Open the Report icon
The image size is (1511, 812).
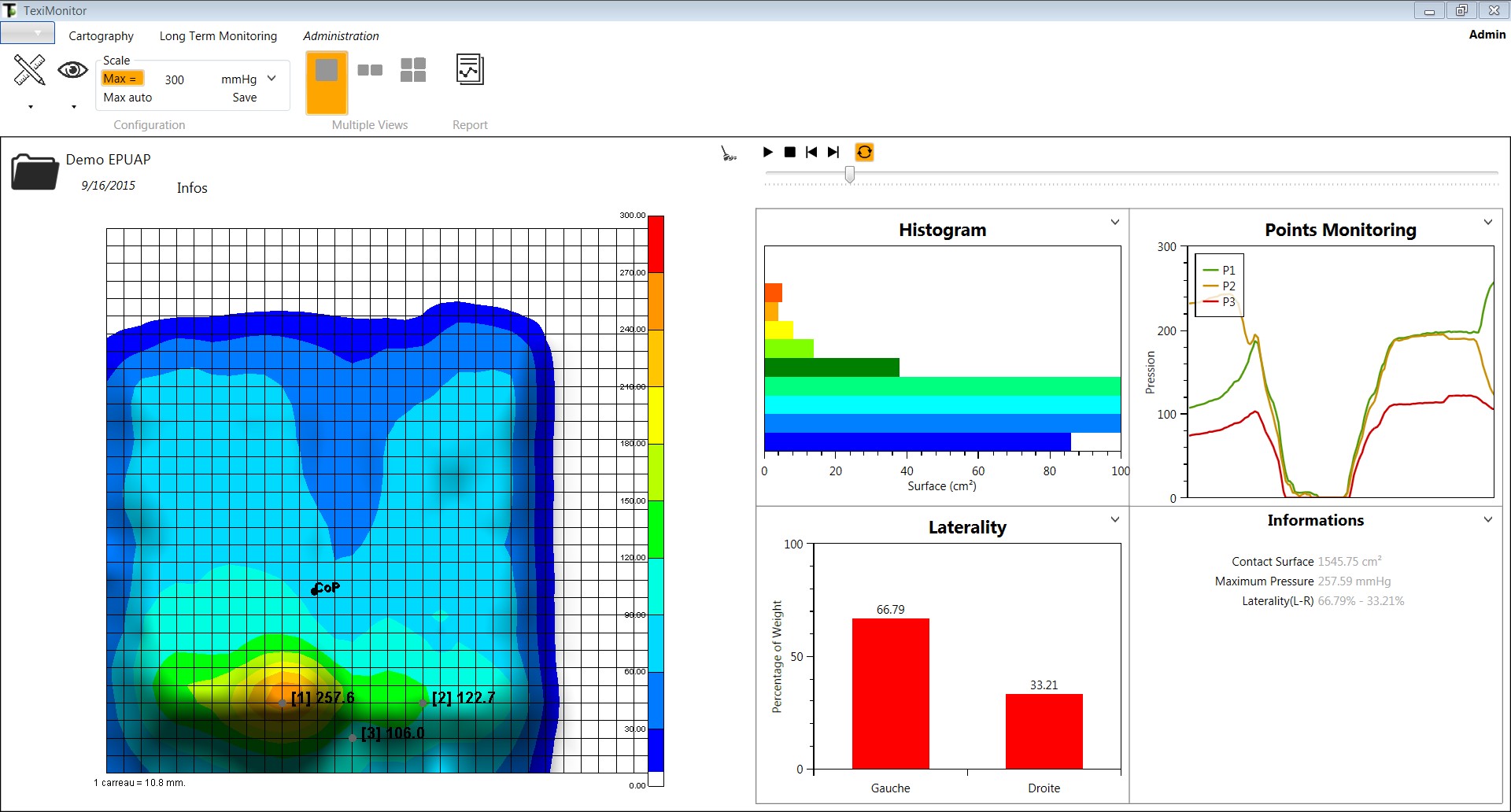(470, 70)
